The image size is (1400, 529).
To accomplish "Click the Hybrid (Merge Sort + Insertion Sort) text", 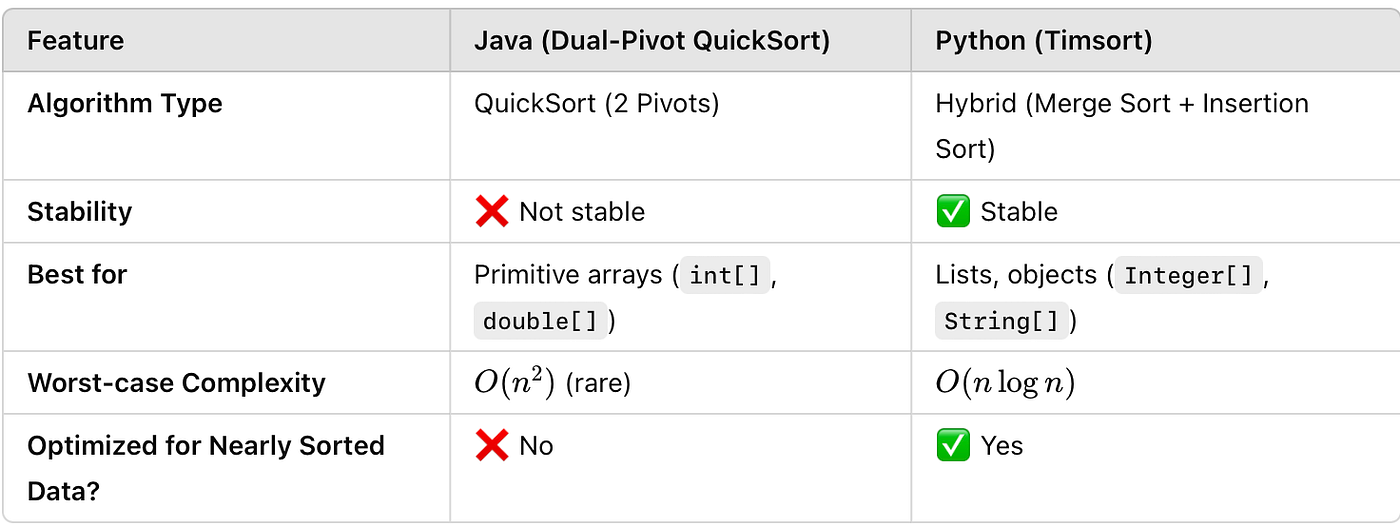I will tap(1121, 104).
